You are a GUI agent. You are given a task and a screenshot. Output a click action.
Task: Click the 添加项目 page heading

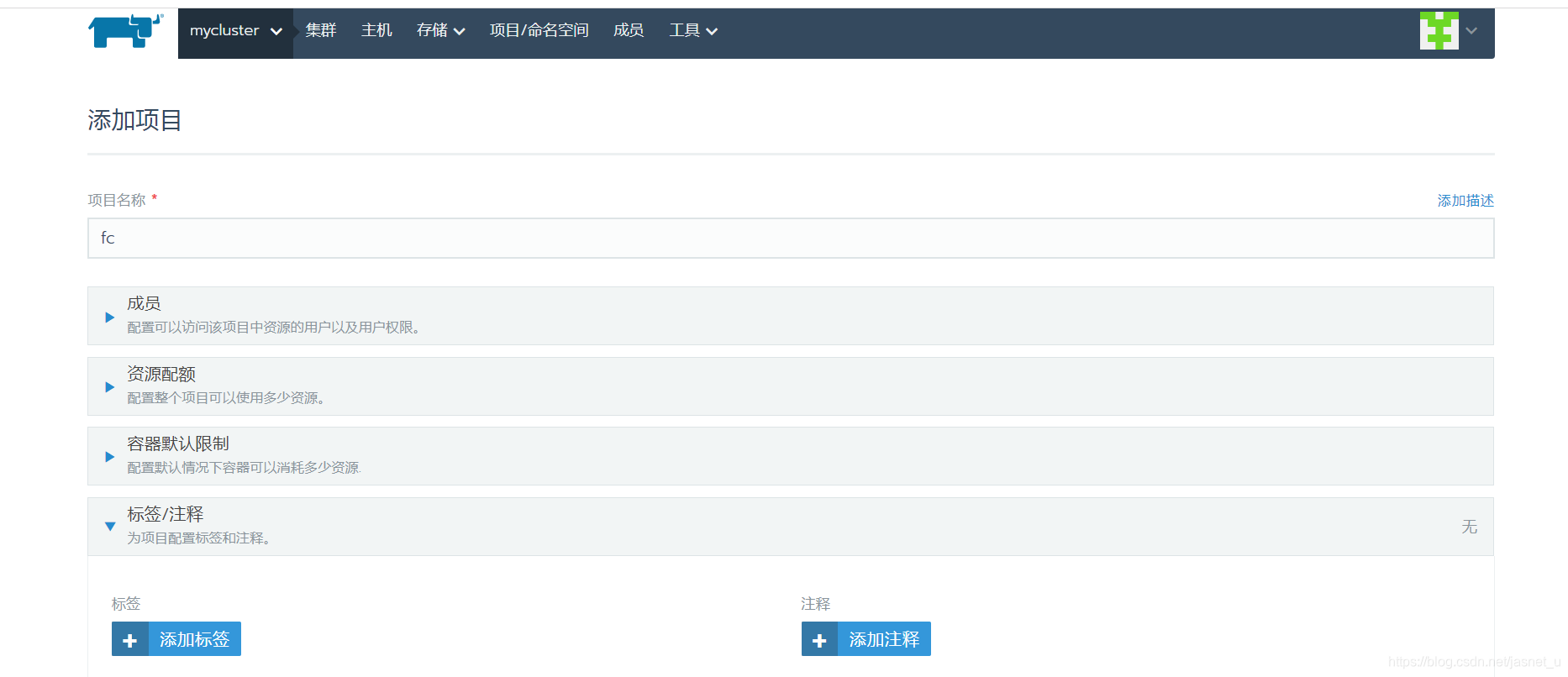tap(134, 120)
